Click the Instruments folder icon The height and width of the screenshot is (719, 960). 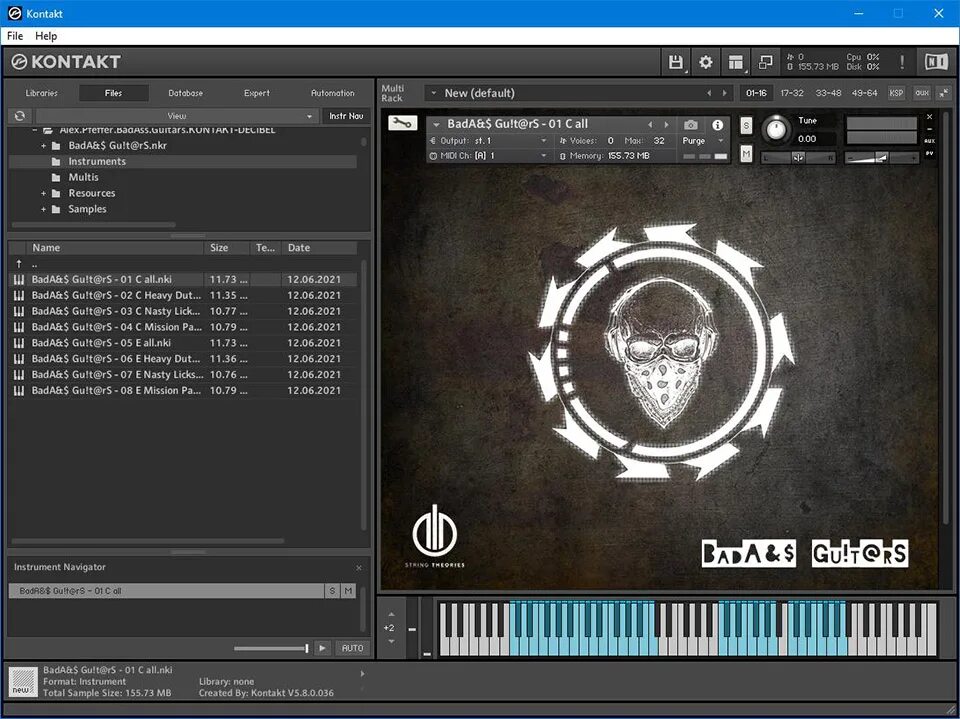tap(56, 162)
